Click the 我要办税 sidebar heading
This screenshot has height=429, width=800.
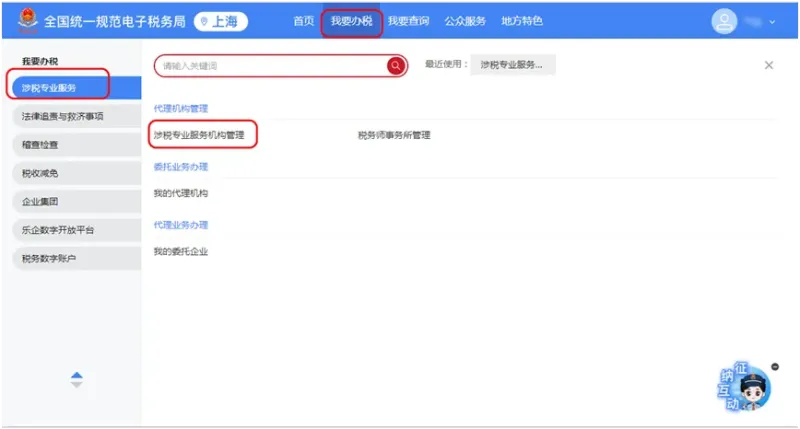point(40,61)
